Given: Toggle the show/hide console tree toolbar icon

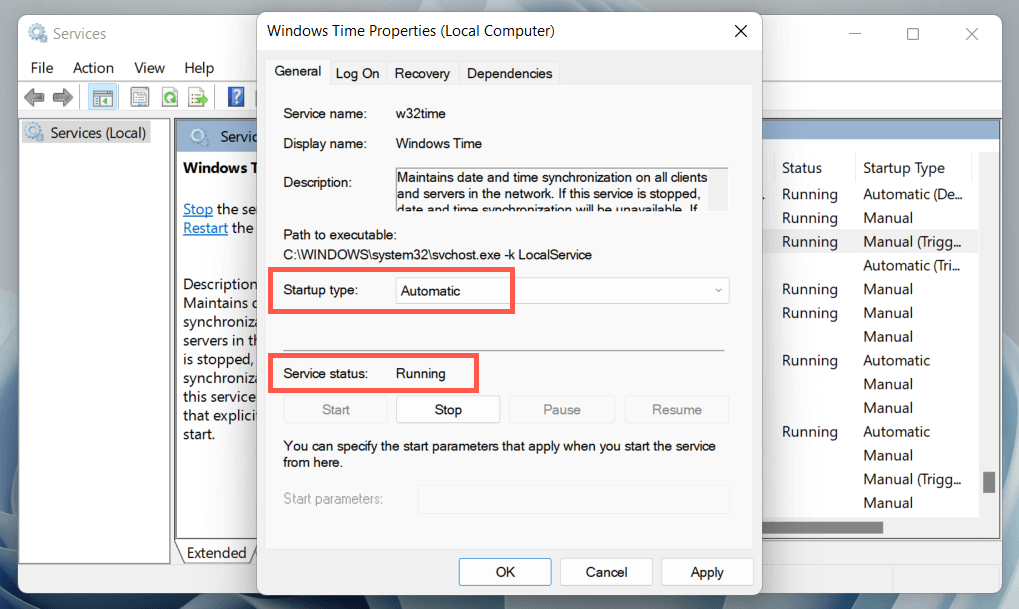Looking at the screenshot, I should coord(102,97).
